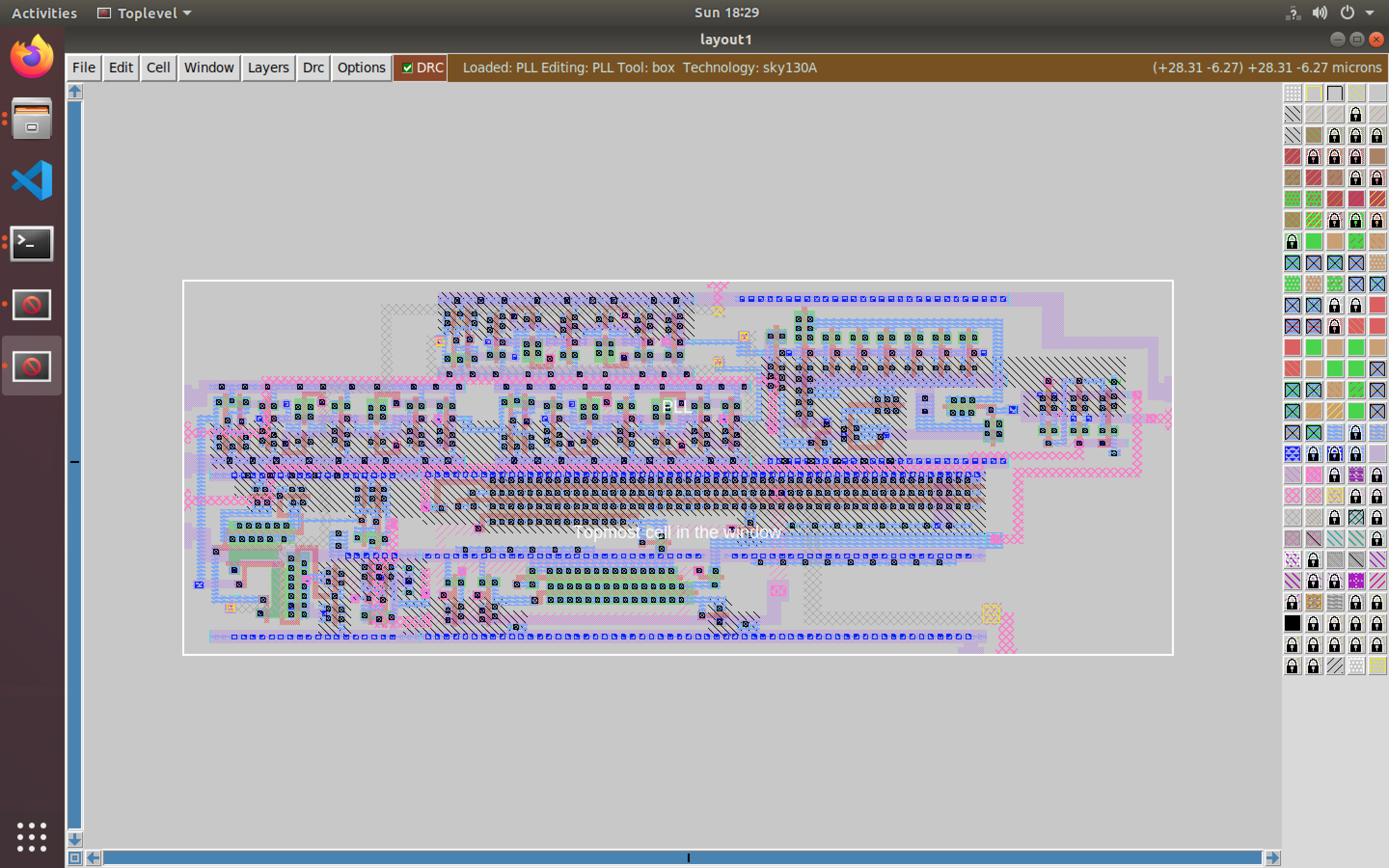This screenshot has height=868, width=1389.
Task: Open Visual Studio Code from the dock
Action: 32,180
